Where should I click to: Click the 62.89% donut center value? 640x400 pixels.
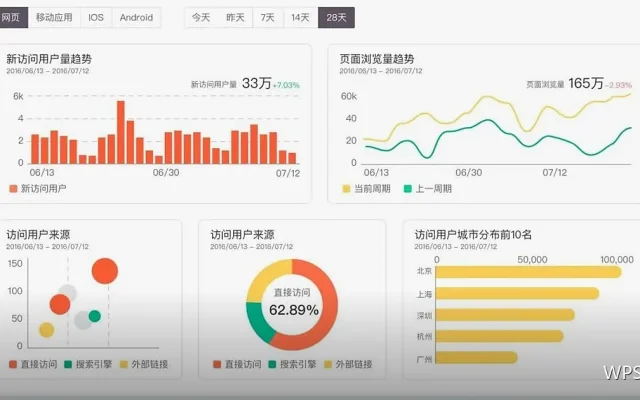[294, 310]
